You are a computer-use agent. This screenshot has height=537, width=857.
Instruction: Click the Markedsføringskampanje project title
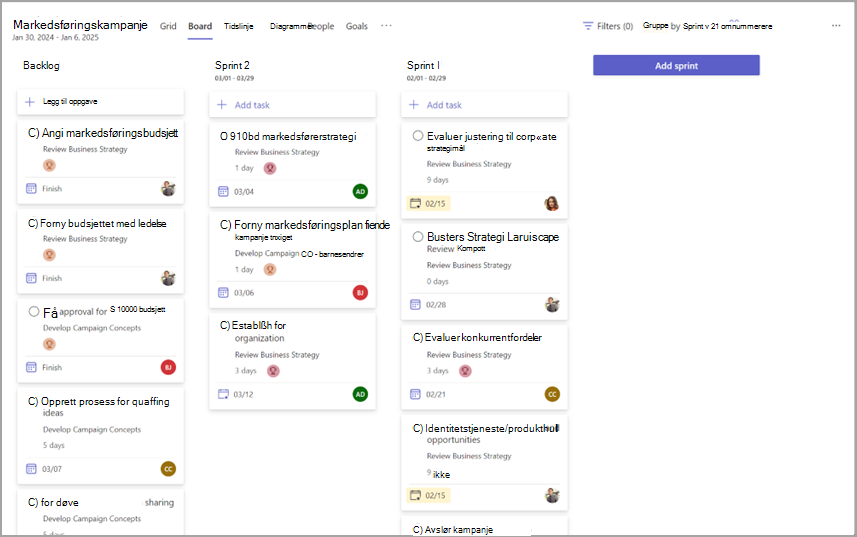(x=80, y=25)
